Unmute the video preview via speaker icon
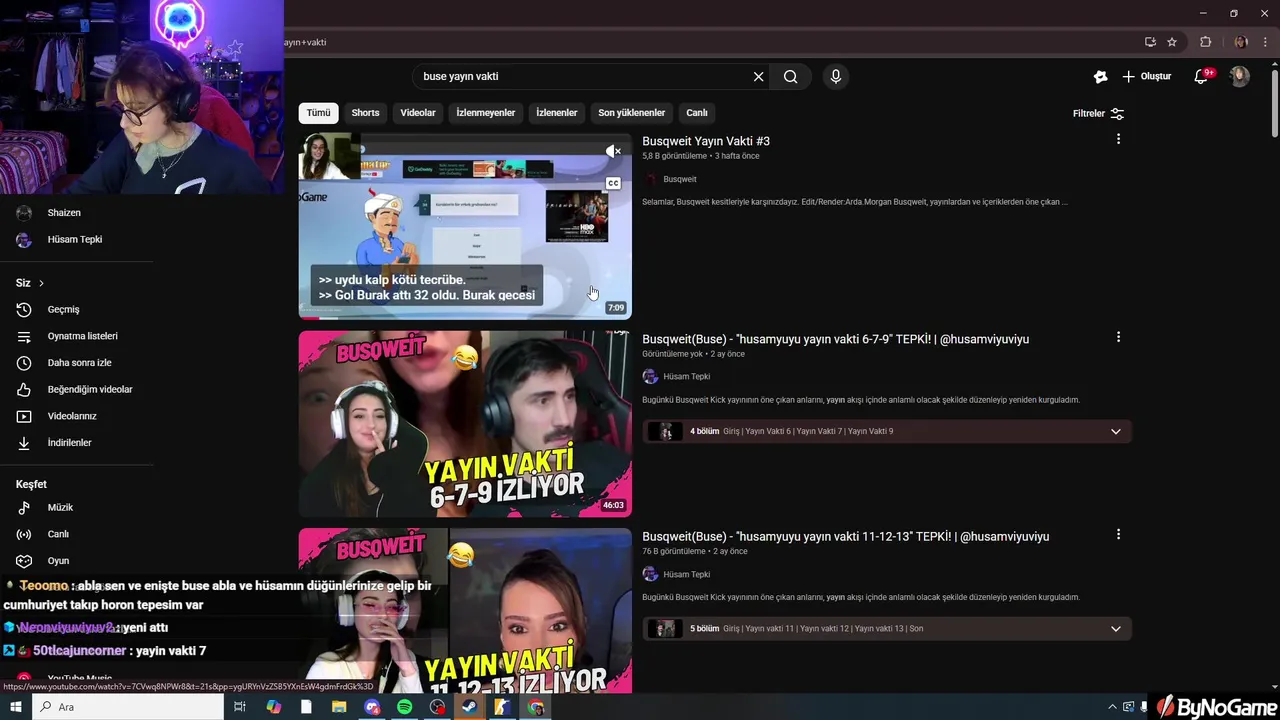Viewport: 1280px width, 720px height. [x=613, y=151]
